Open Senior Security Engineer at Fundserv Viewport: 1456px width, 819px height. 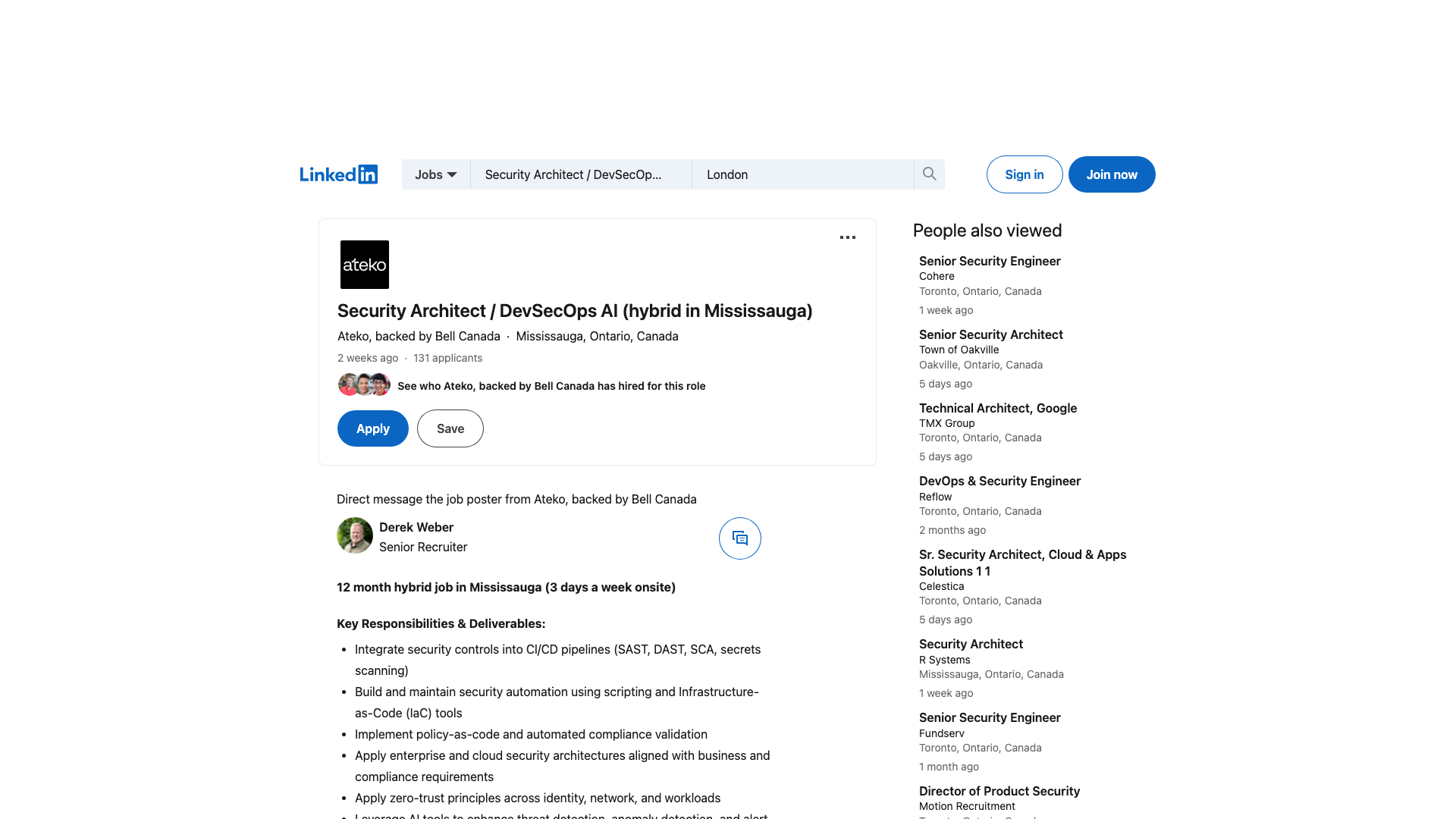coord(990,717)
